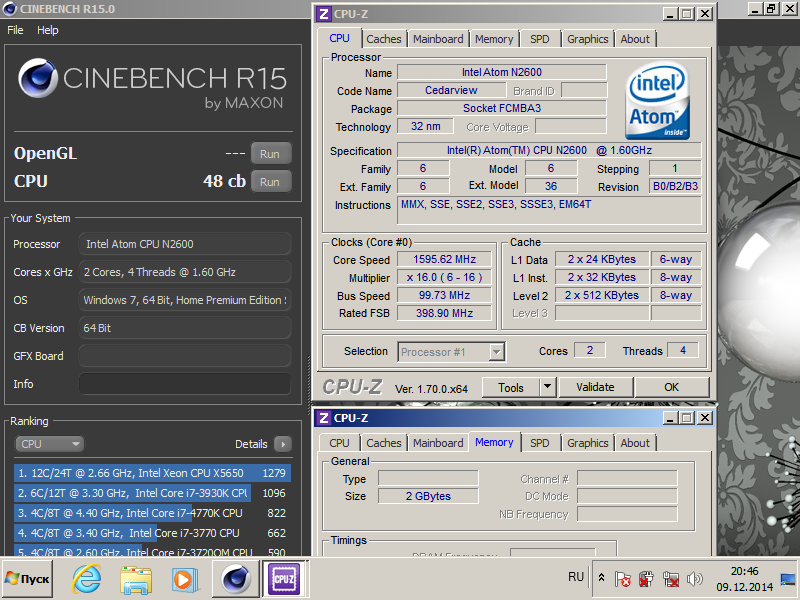Close the lower CPU-Z window

click(705, 418)
